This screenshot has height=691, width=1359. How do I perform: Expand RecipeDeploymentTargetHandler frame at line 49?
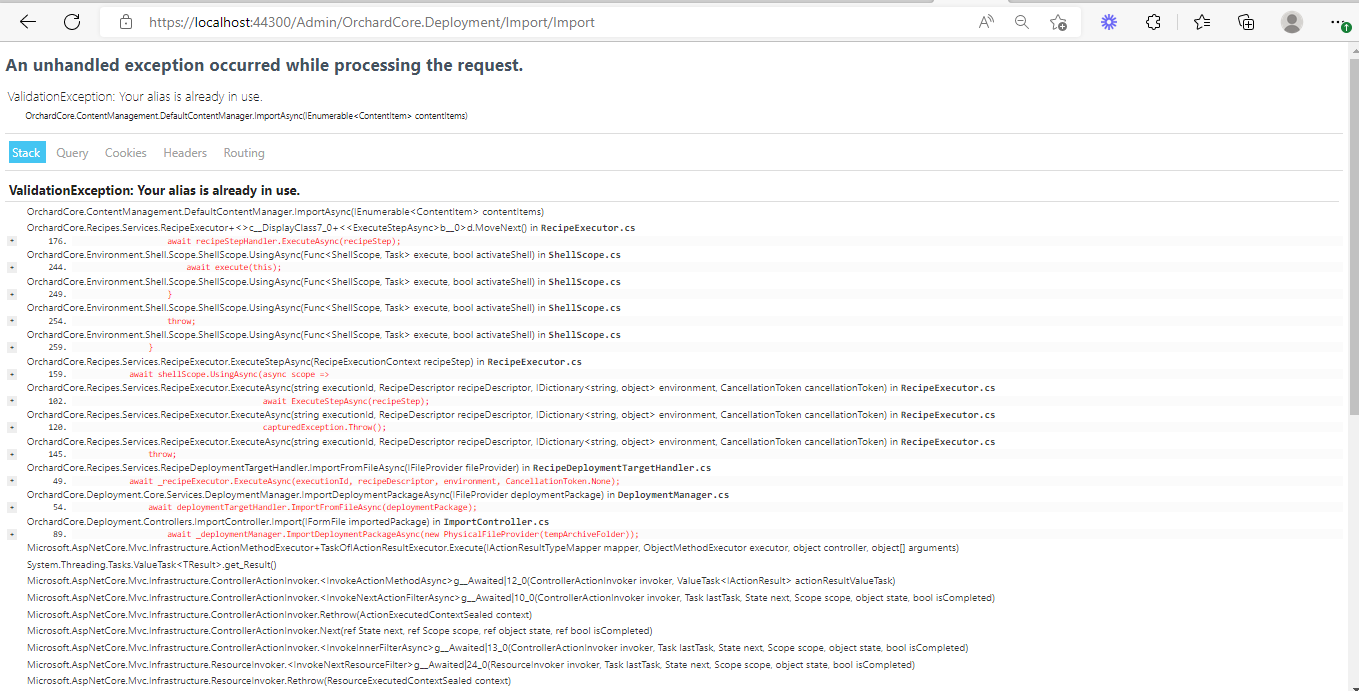pyautogui.click(x=10, y=480)
